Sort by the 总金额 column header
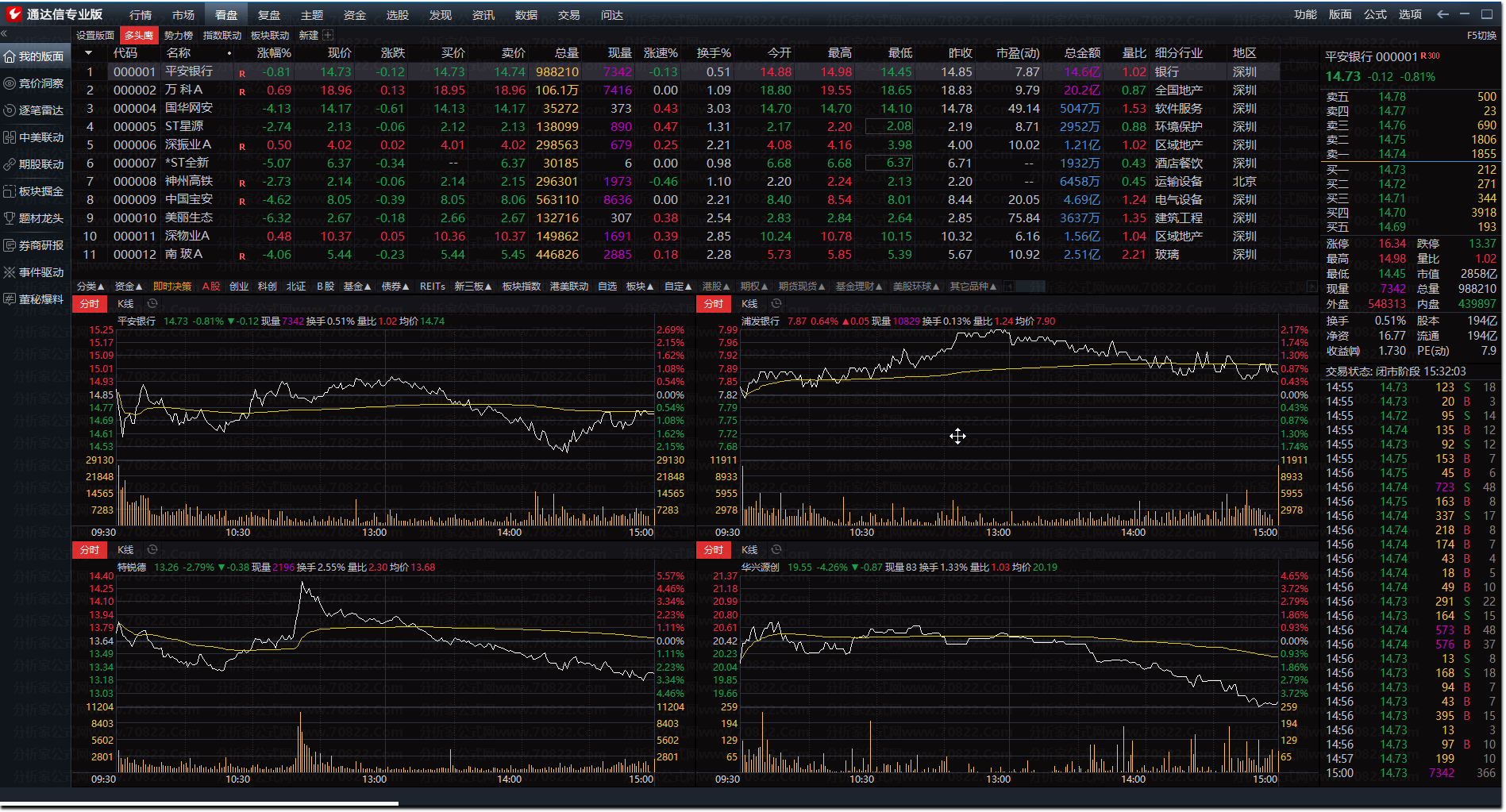Image resolution: width=1506 pixels, height=812 pixels. [x=1083, y=53]
